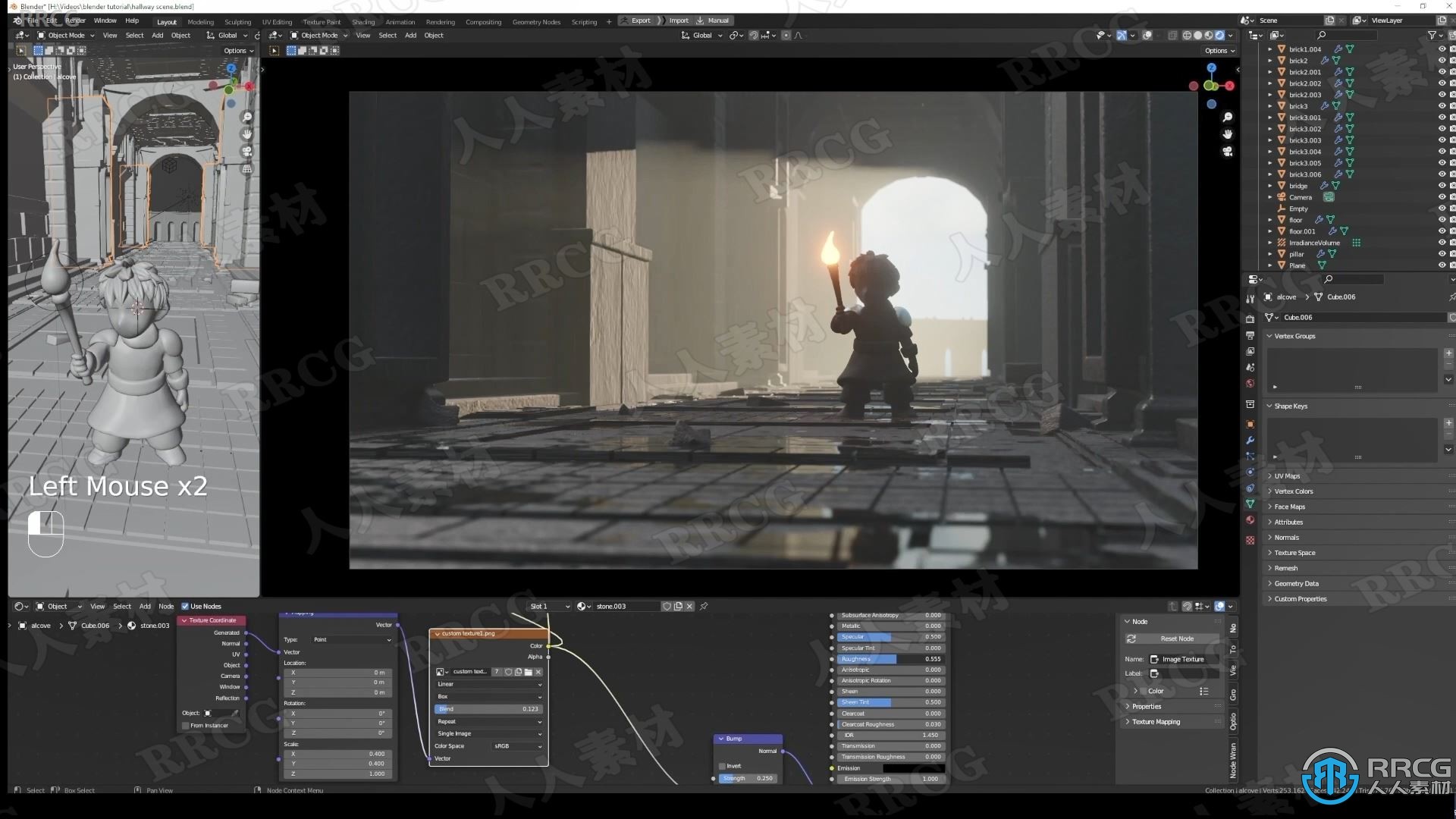
Task: Expand Geometry Data panel
Action: click(1296, 583)
